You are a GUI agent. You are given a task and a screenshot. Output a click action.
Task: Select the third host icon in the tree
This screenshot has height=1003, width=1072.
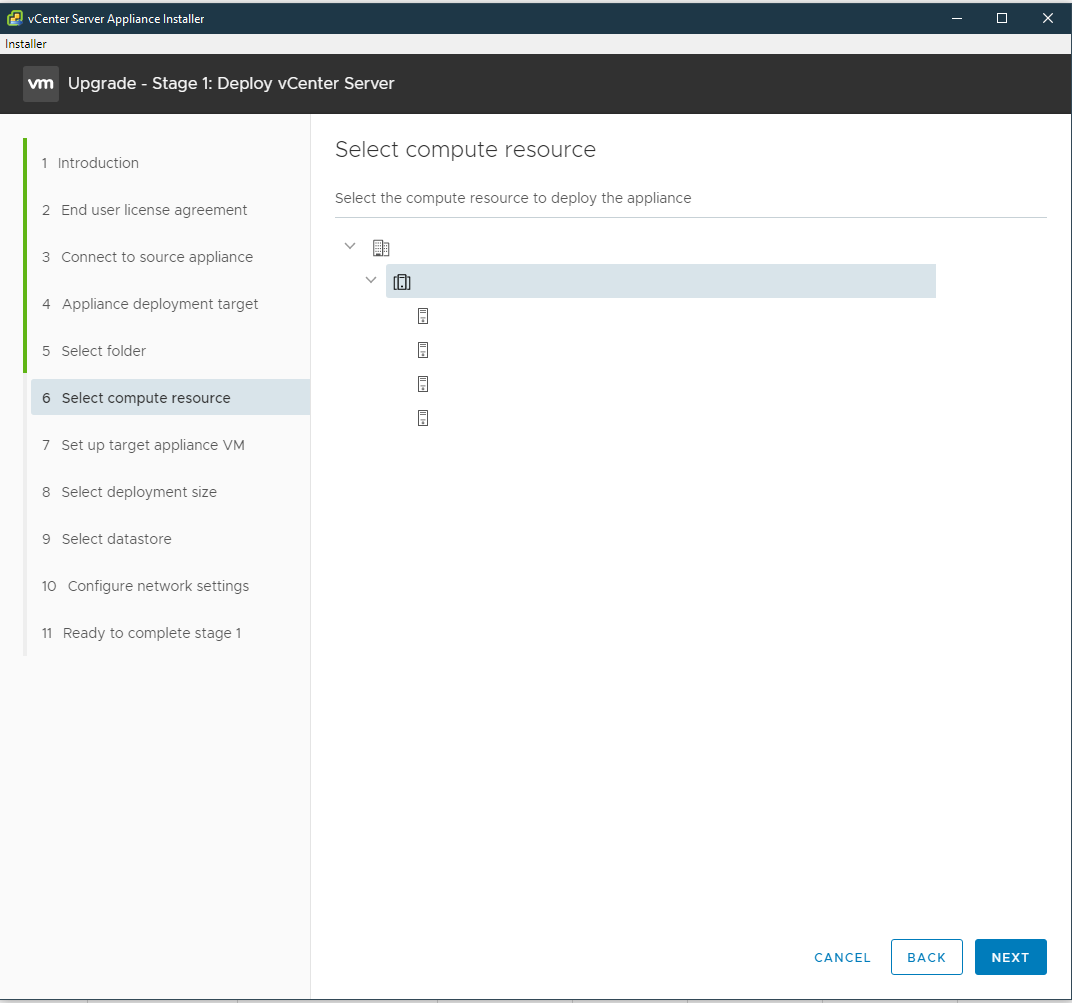coord(423,383)
